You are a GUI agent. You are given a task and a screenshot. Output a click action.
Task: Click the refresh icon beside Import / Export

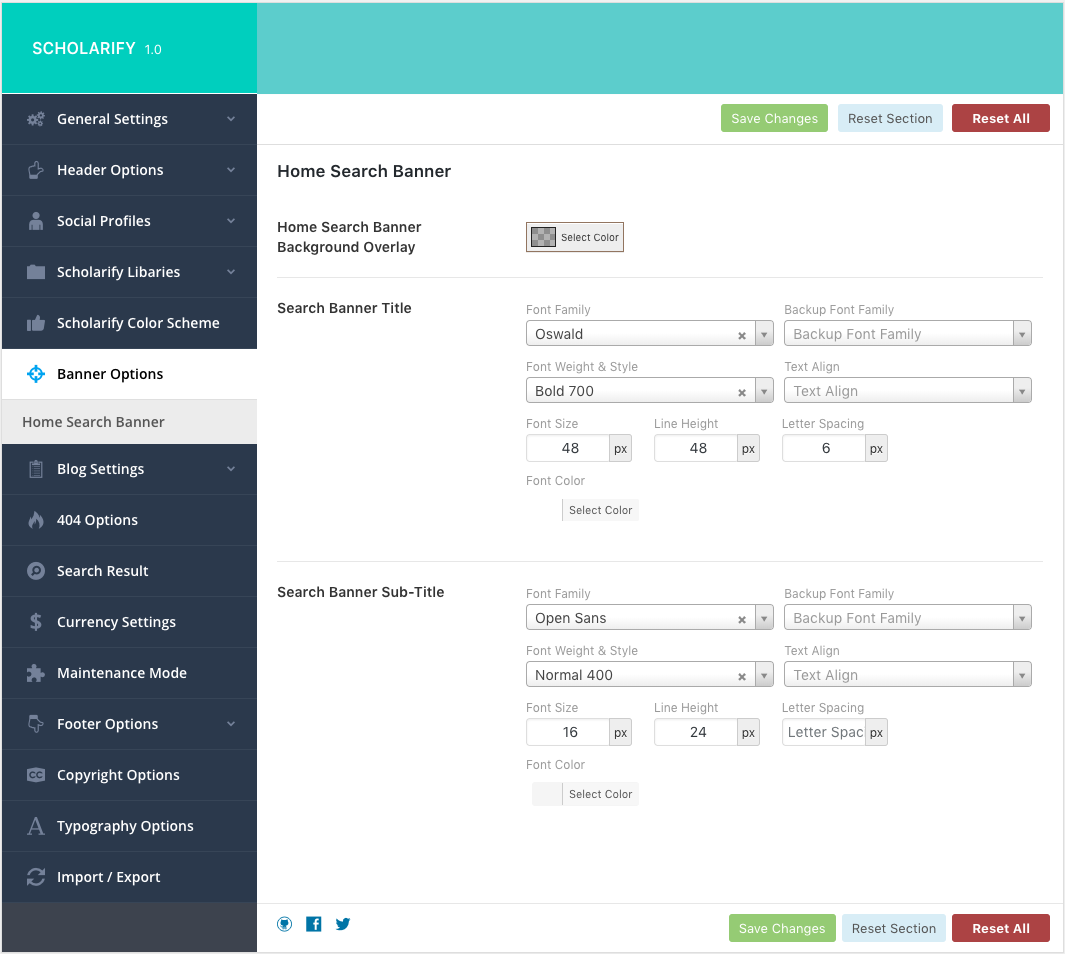coord(36,877)
